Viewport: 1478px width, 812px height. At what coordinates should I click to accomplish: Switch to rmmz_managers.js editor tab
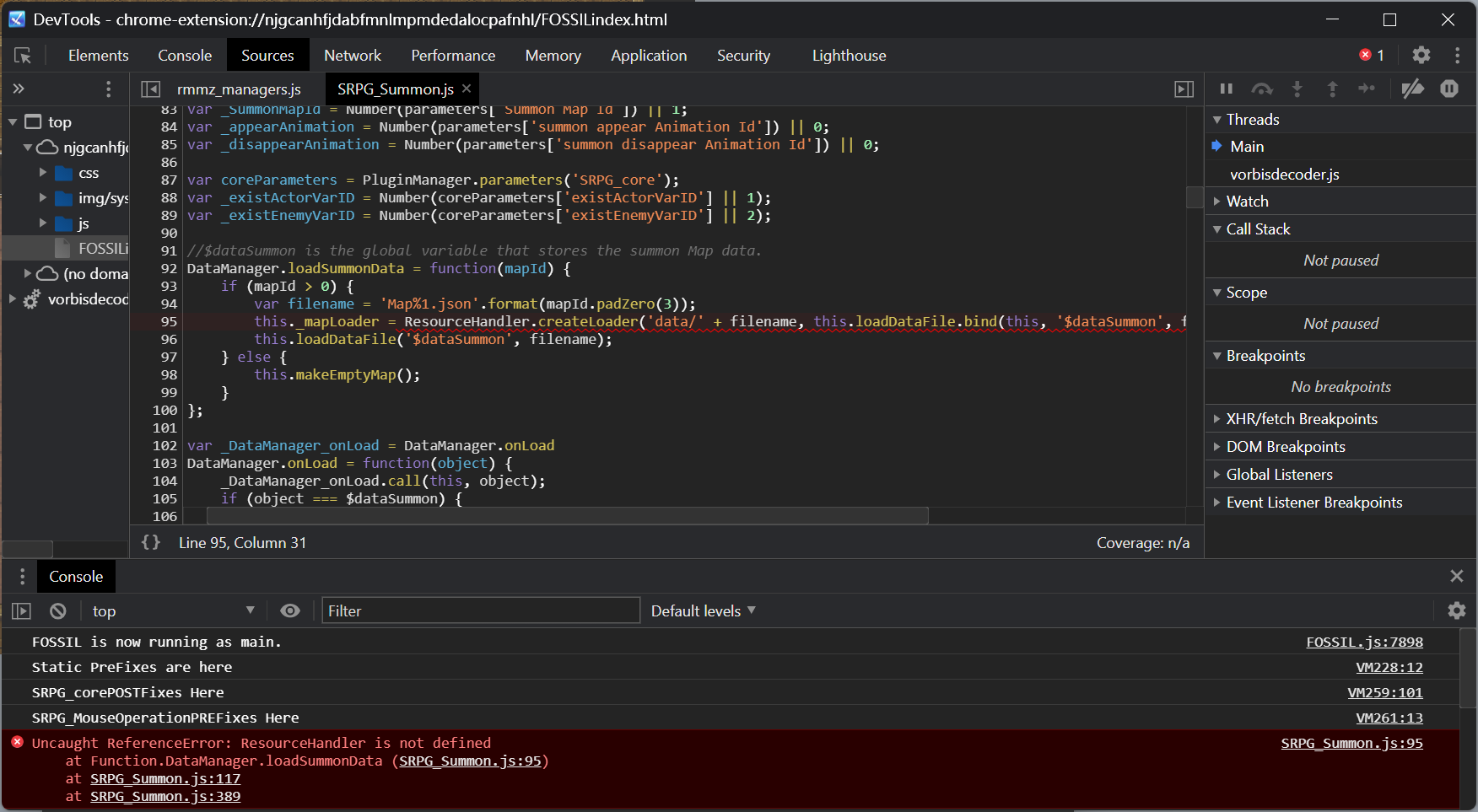click(x=239, y=89)
